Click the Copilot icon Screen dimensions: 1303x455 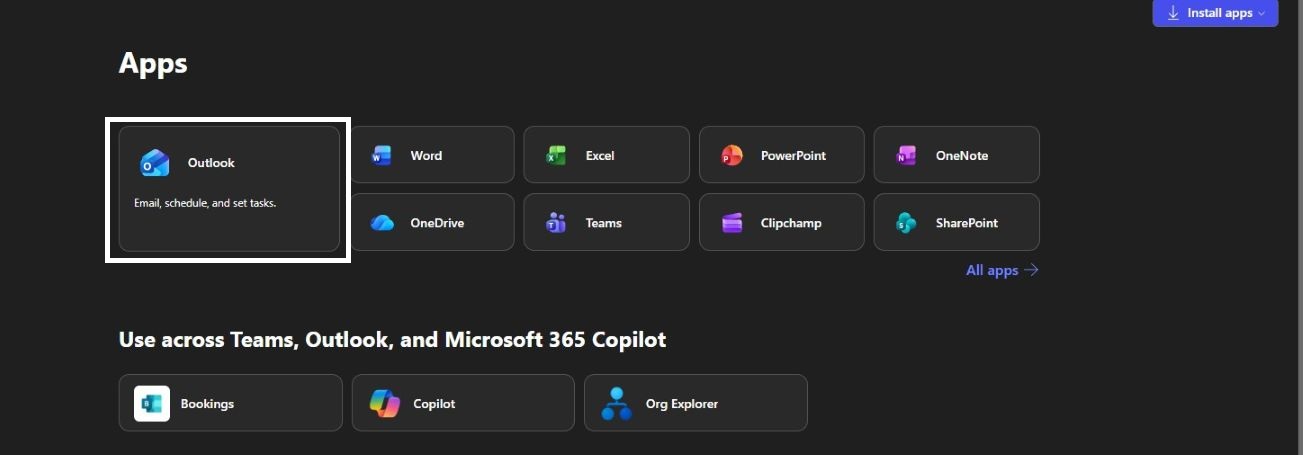[x=384, y=404]
